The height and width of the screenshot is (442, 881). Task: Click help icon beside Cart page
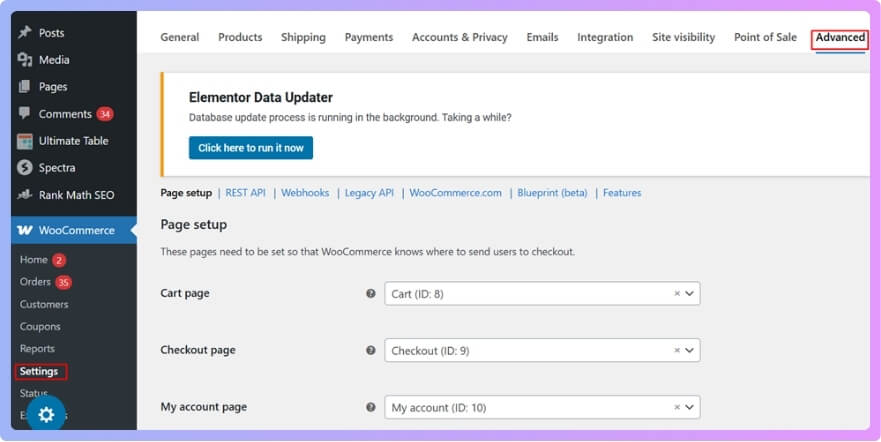click(370, 293)
